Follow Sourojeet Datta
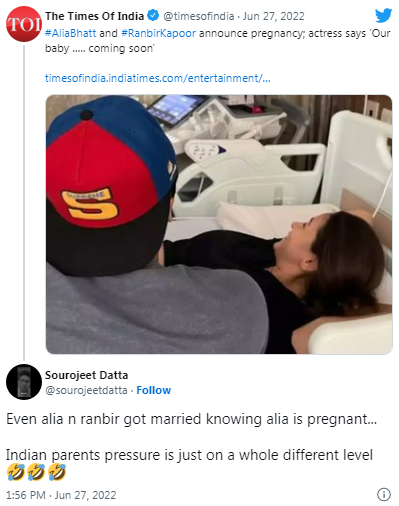This screenshot has width=399, height=506. point(154,390)
